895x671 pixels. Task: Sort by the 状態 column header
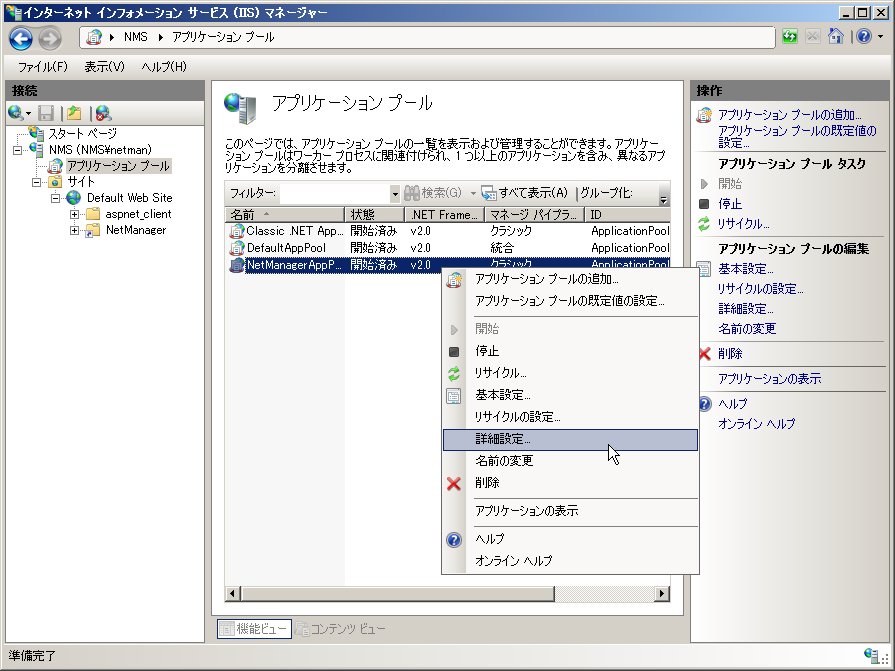click(375, 215)
